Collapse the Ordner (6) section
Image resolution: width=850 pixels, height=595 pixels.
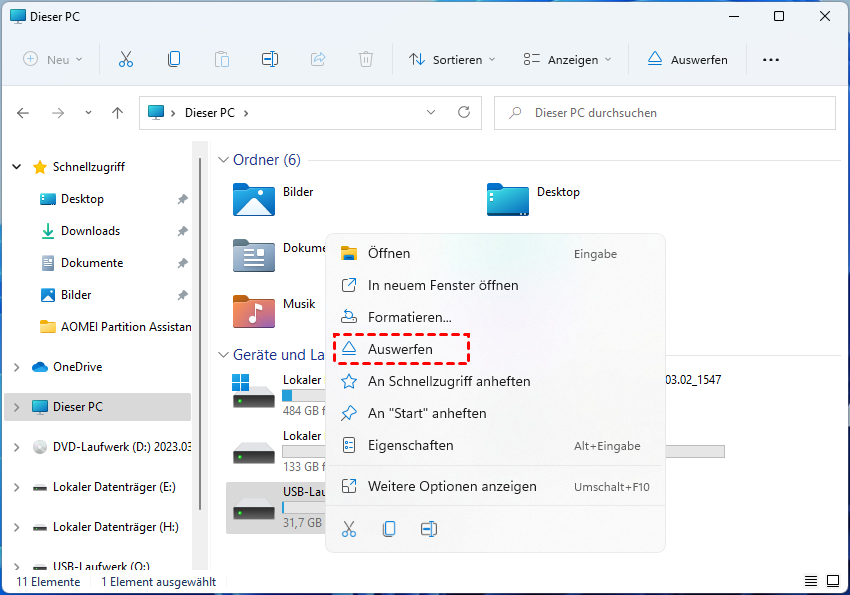coord(223,160)
